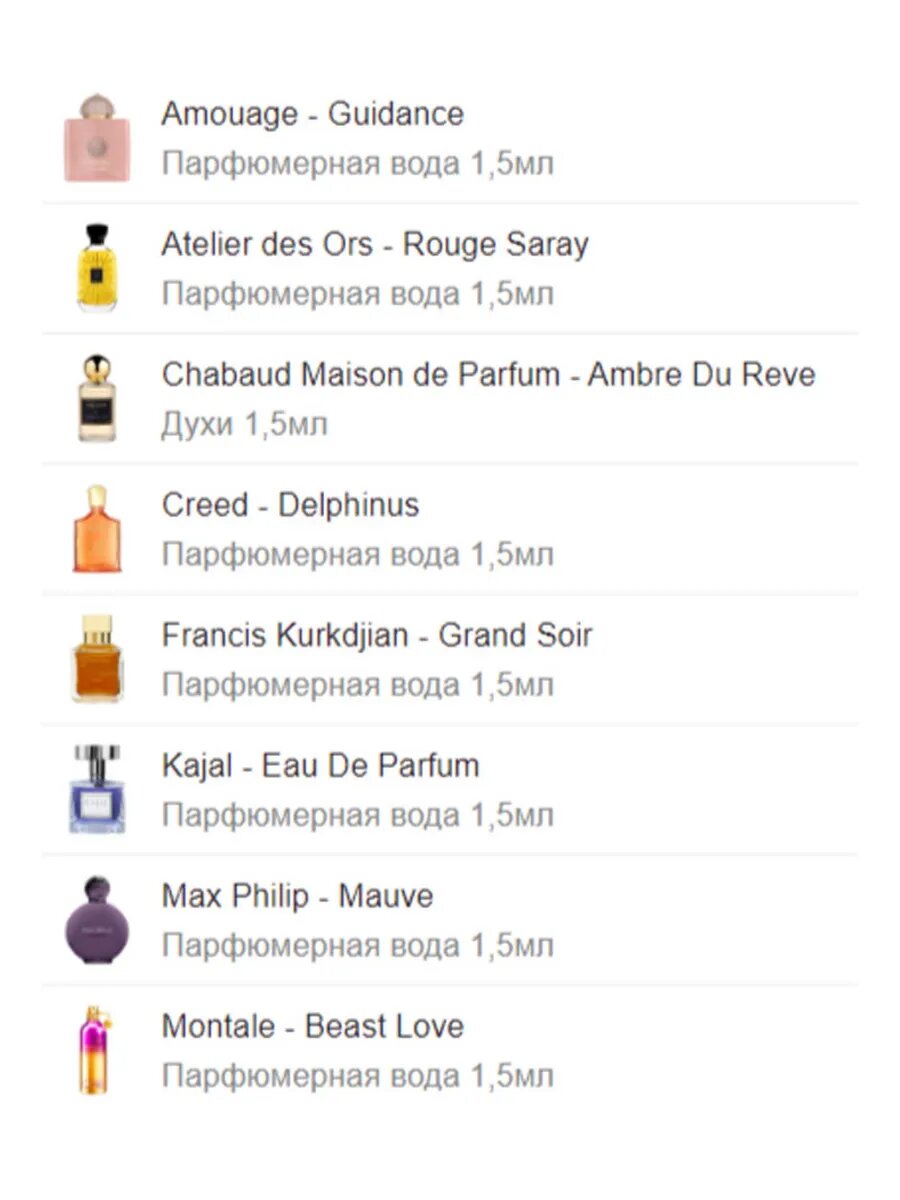900x1200 pixels.
Task: Select the Kajal - Eau De Parfum title
Action: click(x=320, y=766)
